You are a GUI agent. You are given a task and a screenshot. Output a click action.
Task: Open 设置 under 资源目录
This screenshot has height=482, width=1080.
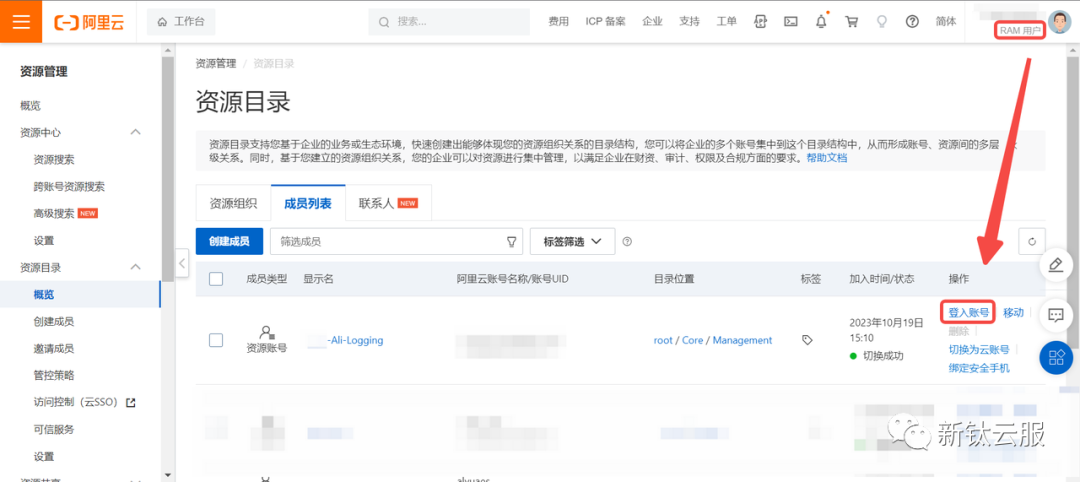[x=43, y=457]
